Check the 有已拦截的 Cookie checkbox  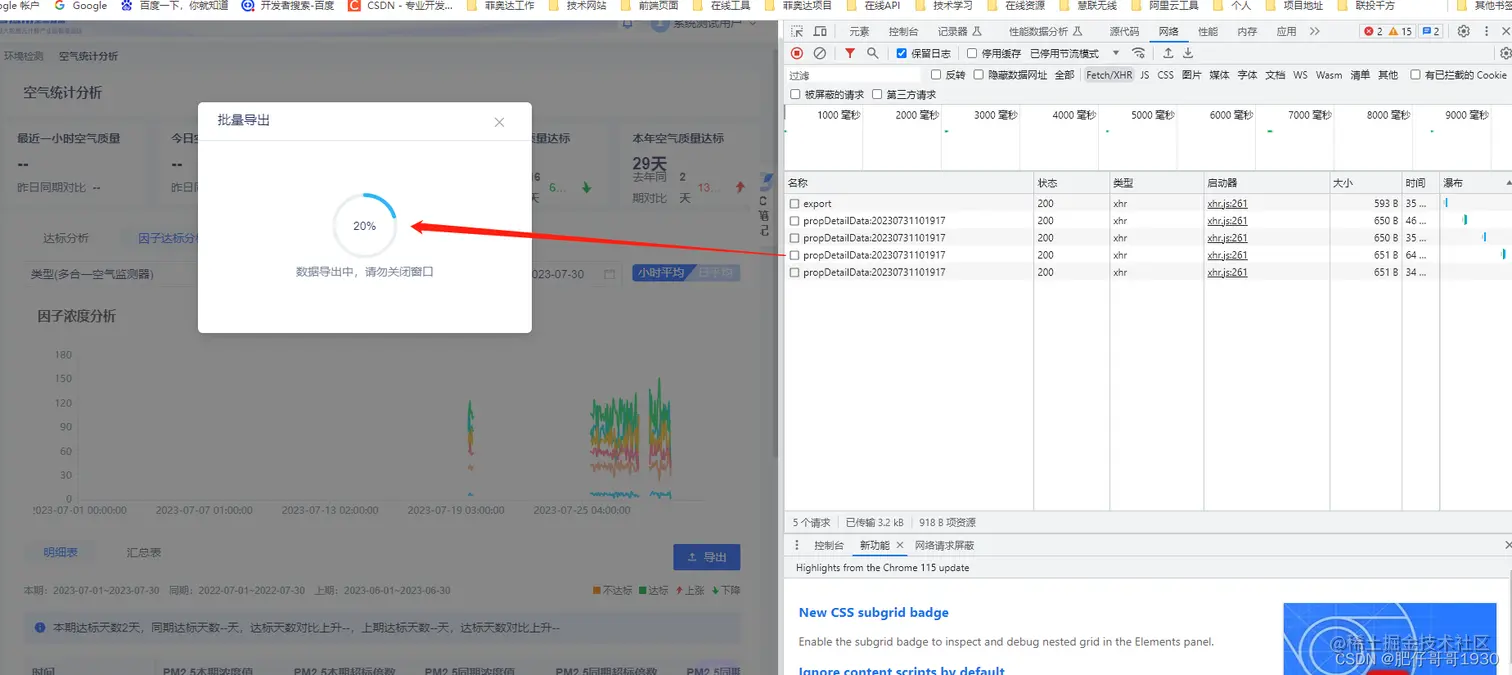tap(1415, 75)
